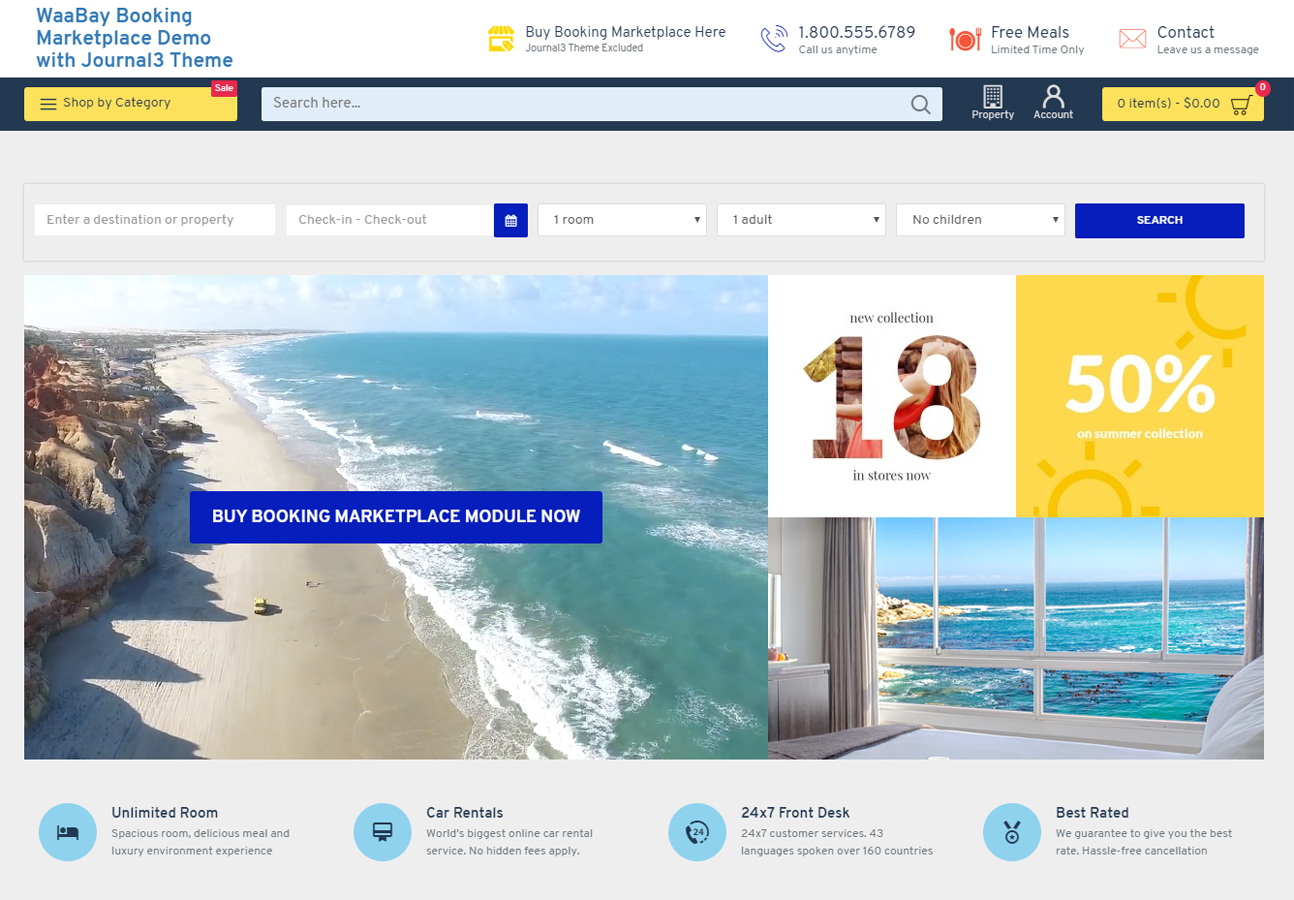Click the 24x7 Front Desk heading

(796, 813)
